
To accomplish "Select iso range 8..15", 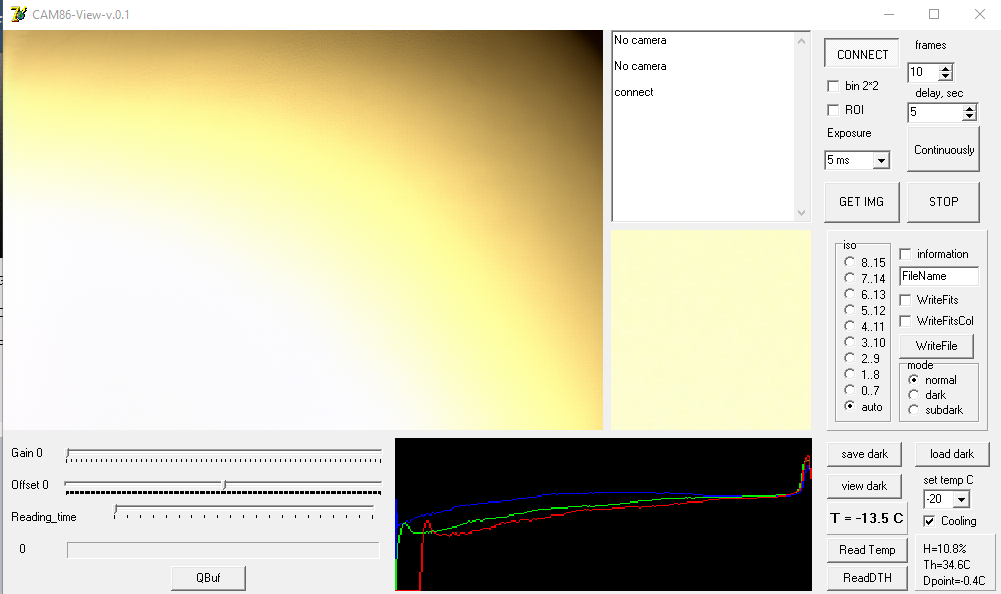I will [849, 262].
